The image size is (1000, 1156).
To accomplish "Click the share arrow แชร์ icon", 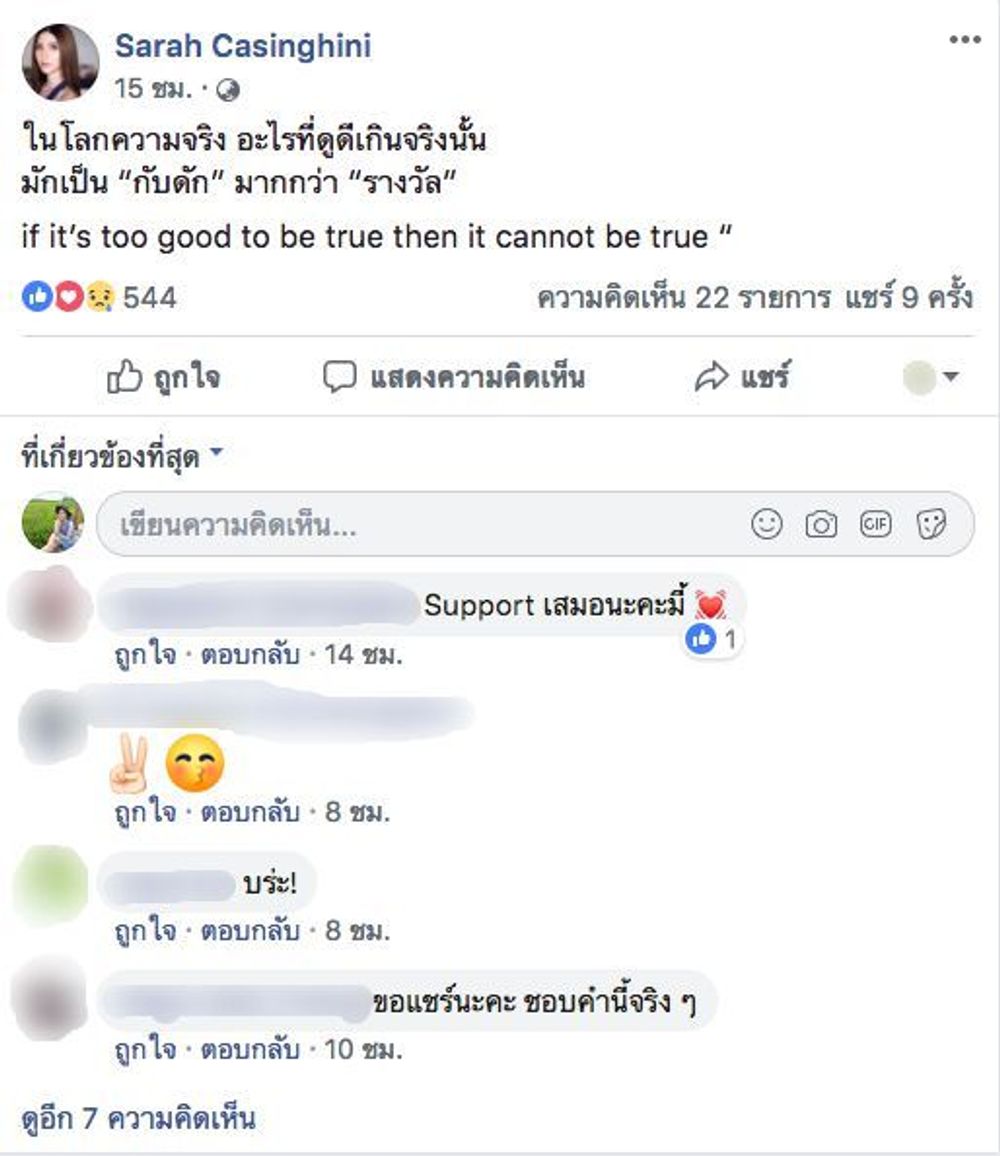I will coord(712,377).
